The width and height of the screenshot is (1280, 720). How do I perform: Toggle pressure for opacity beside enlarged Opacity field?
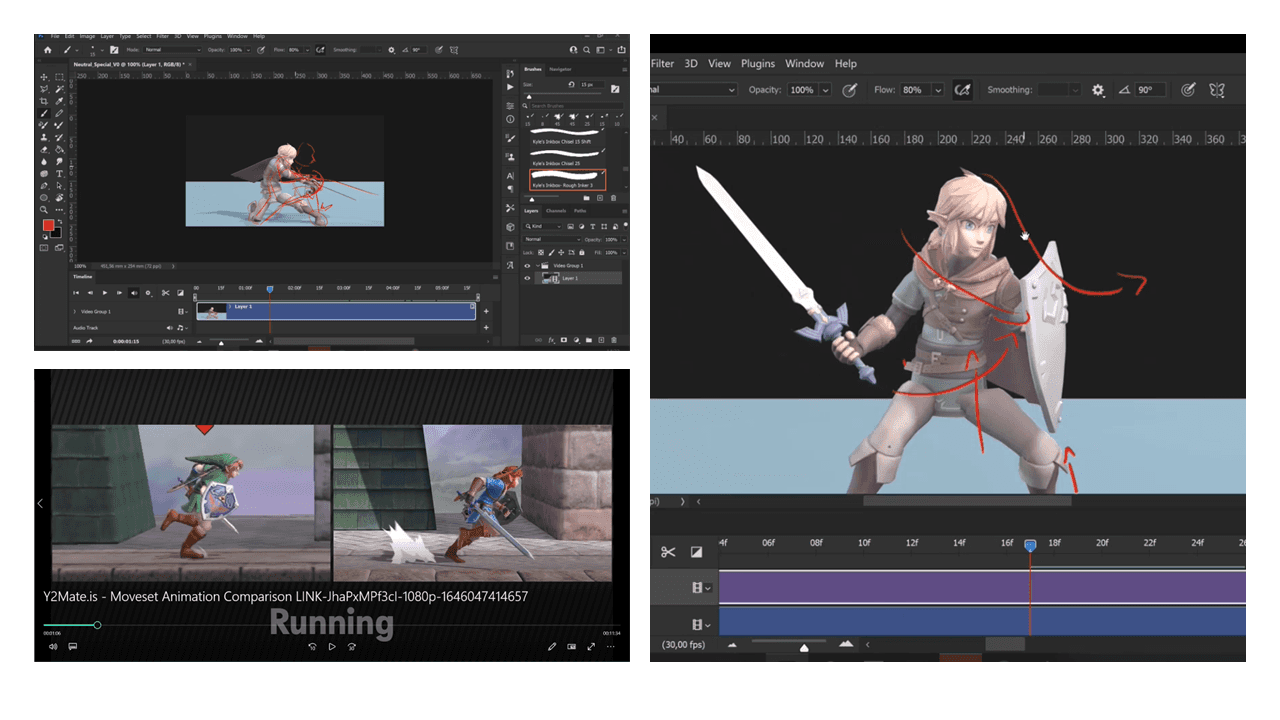click(x=849, y=90)
